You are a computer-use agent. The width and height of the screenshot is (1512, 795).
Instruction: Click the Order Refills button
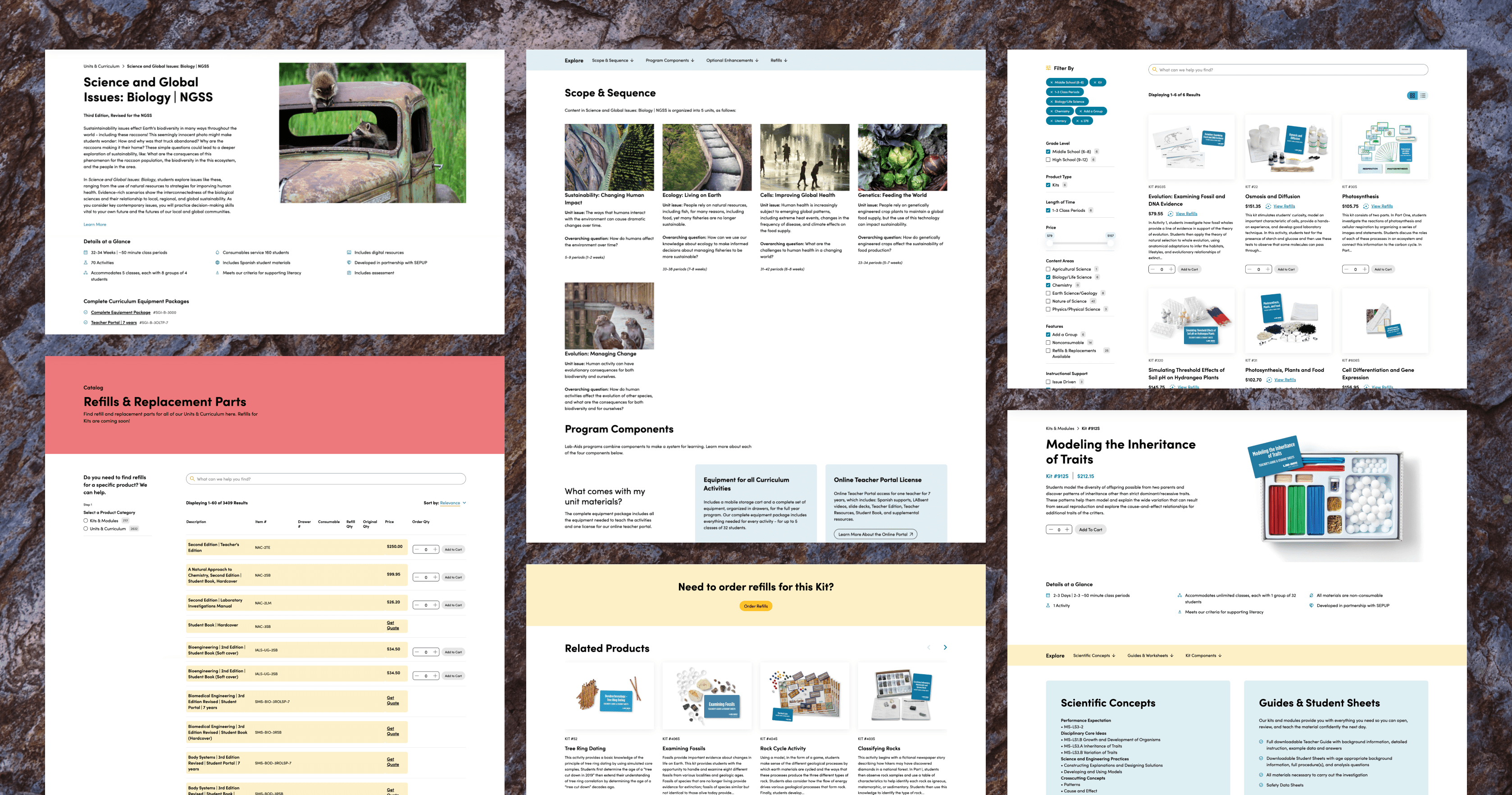[756, 606]
